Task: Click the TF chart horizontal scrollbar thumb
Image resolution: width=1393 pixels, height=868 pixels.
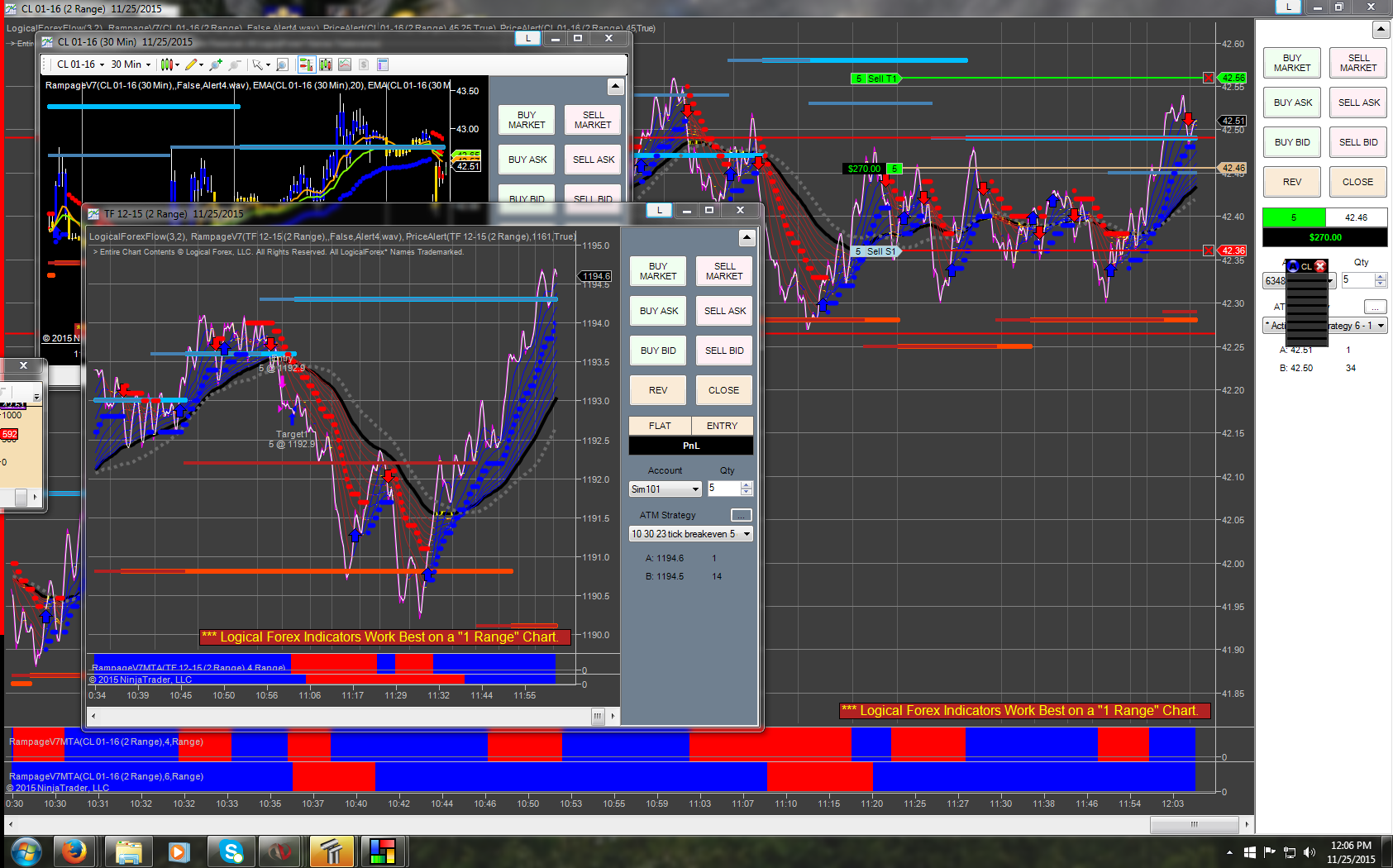Action: [x=598, y=716]
